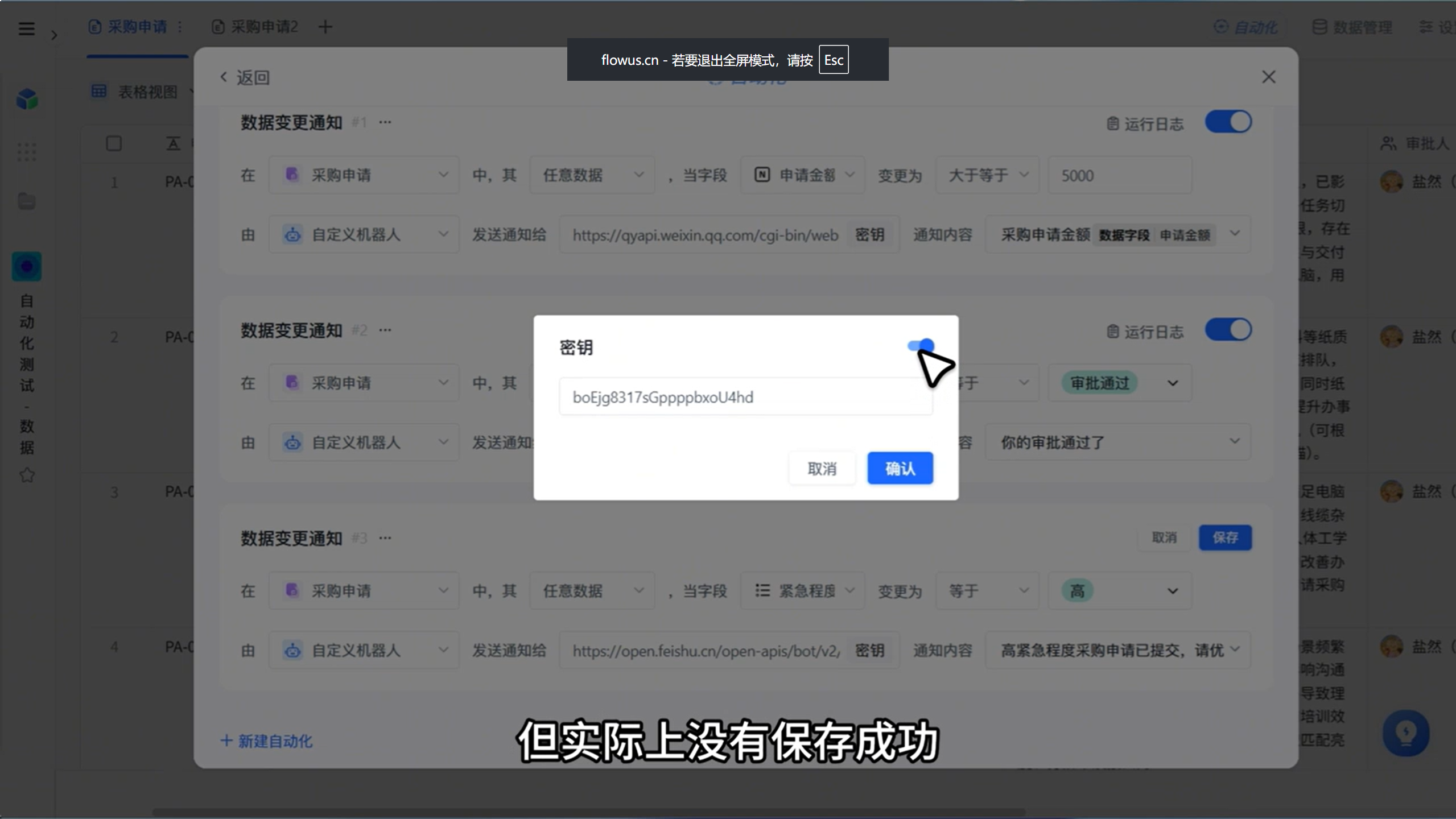The height and width of the screenshot is (819, 1456).
Task: Open 自定义机器人 dropdown in automation #1
Action: pyautogui.click(x=364, y=234)
